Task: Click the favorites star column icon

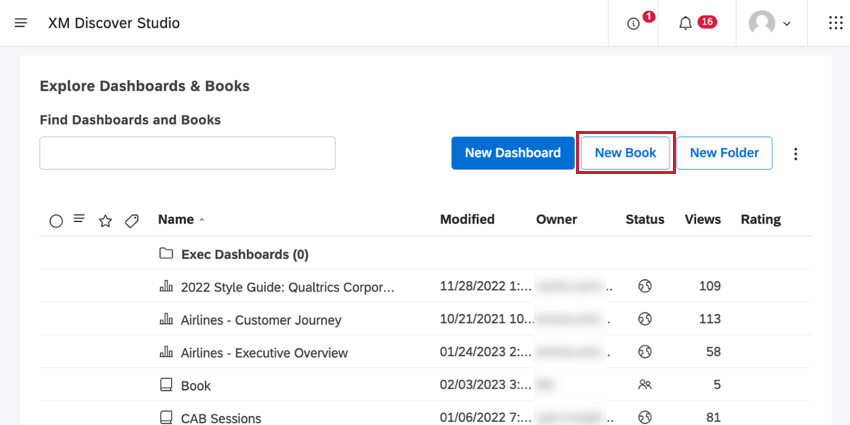Action: 105,220
